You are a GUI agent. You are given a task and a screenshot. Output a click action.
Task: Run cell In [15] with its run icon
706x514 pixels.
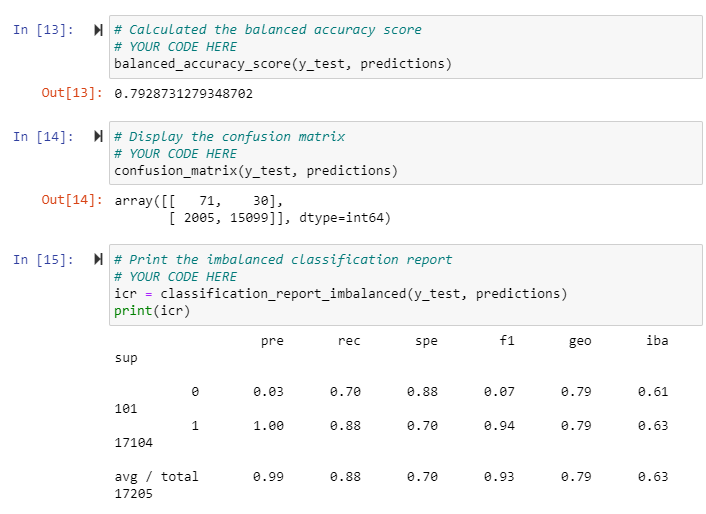[x=98, y=259]
